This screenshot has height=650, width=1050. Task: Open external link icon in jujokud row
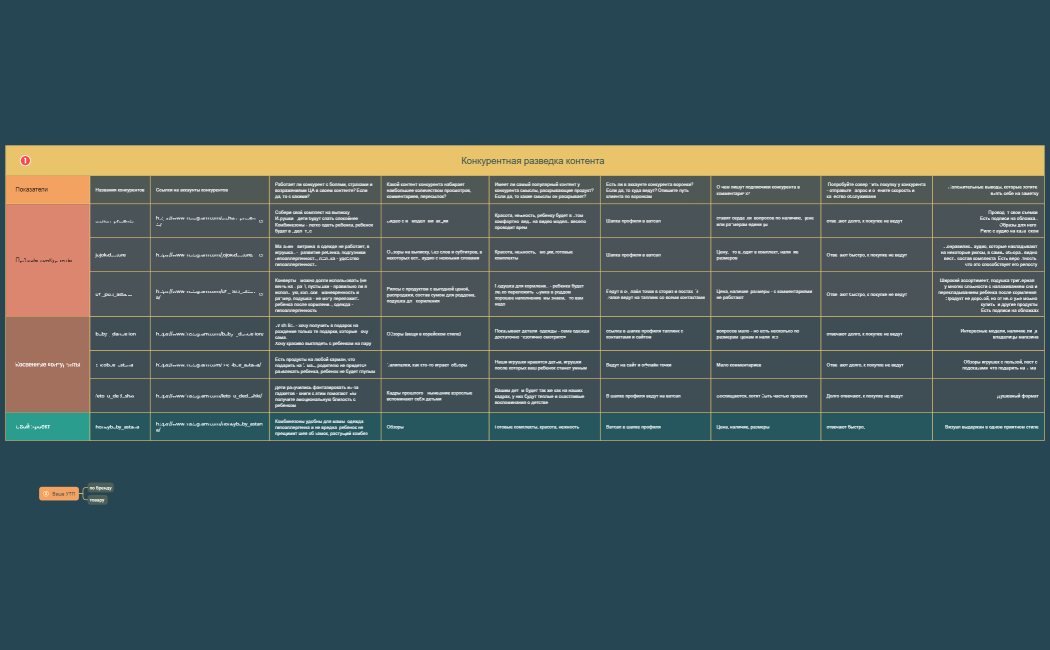(261, 254)
